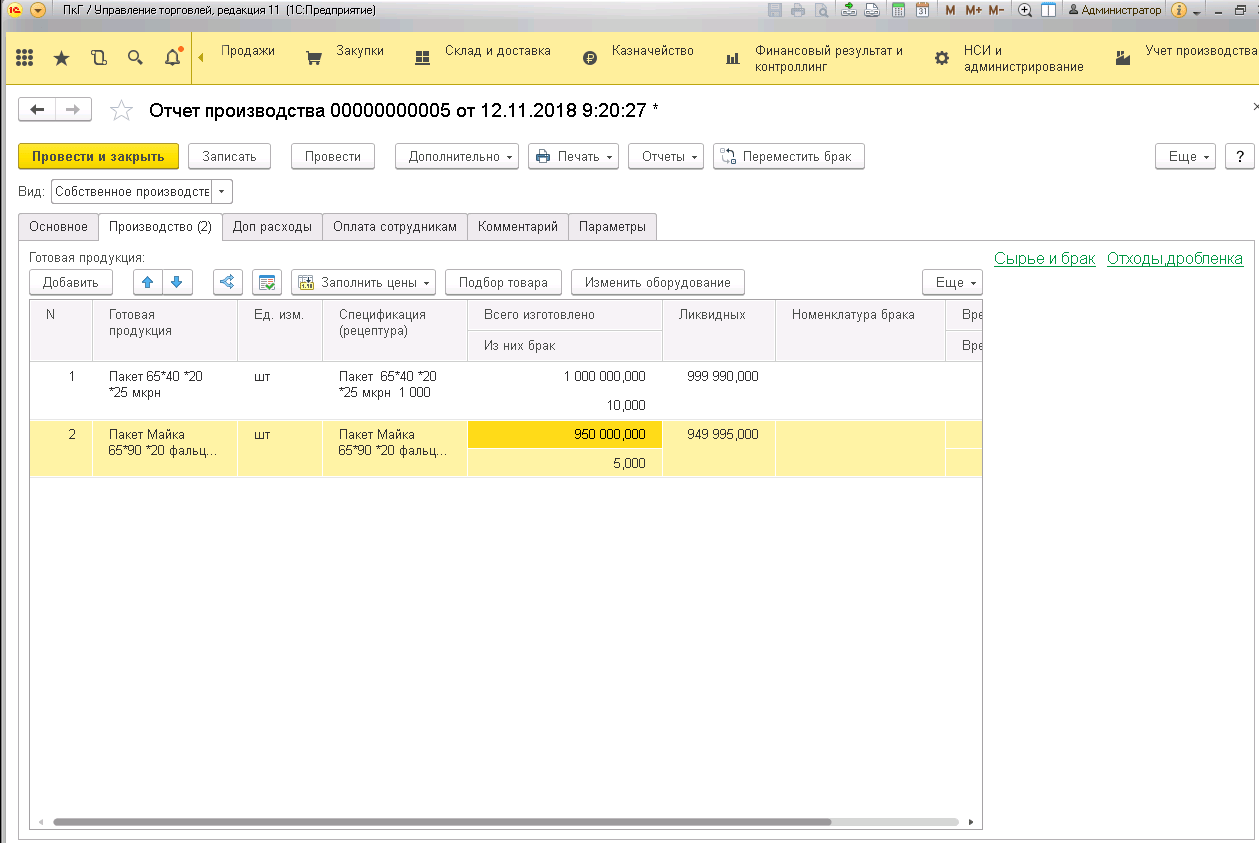The image size is (1259, 843).
Task: Open the Еще menu above the table
Action: [x=952, y=282]
